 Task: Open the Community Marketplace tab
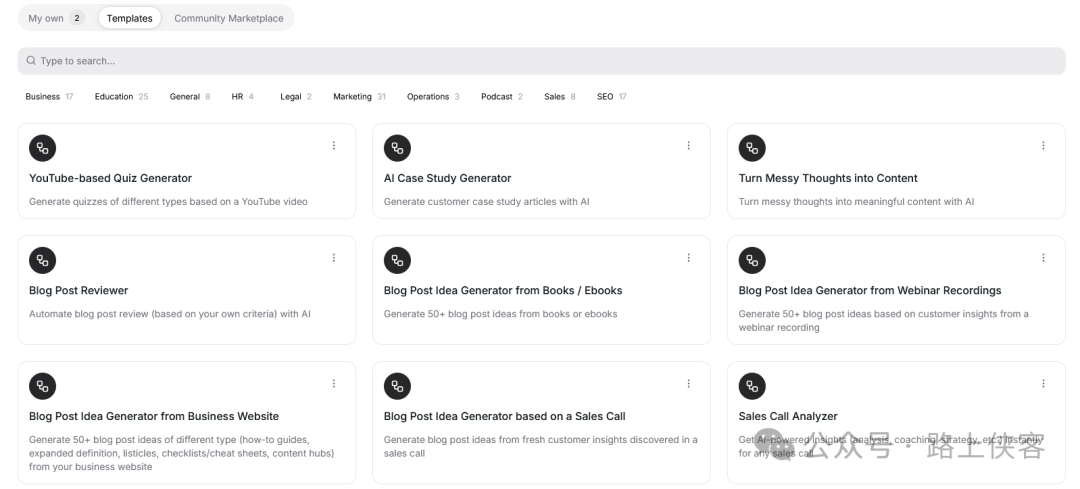[228, 18]
